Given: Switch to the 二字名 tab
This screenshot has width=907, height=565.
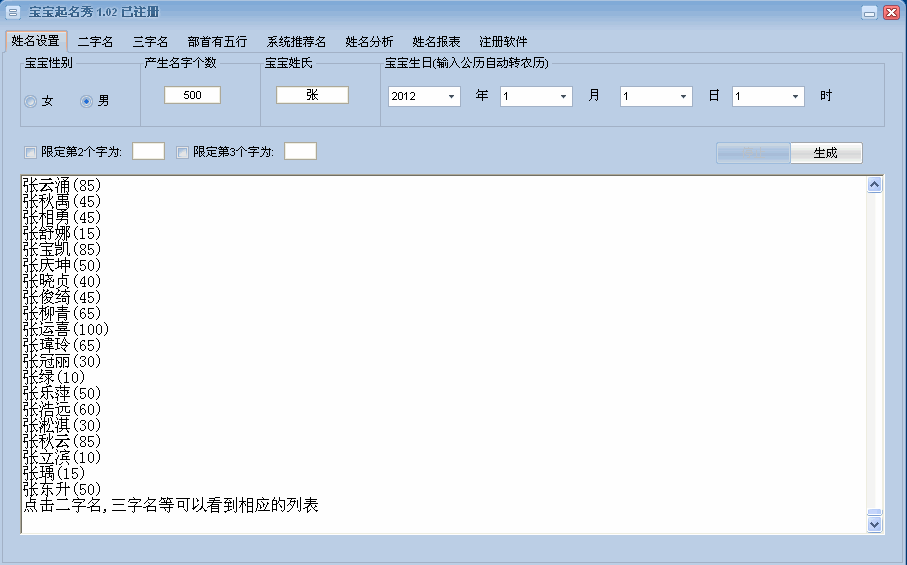Looking at the screenshot, I should (96, 42).
